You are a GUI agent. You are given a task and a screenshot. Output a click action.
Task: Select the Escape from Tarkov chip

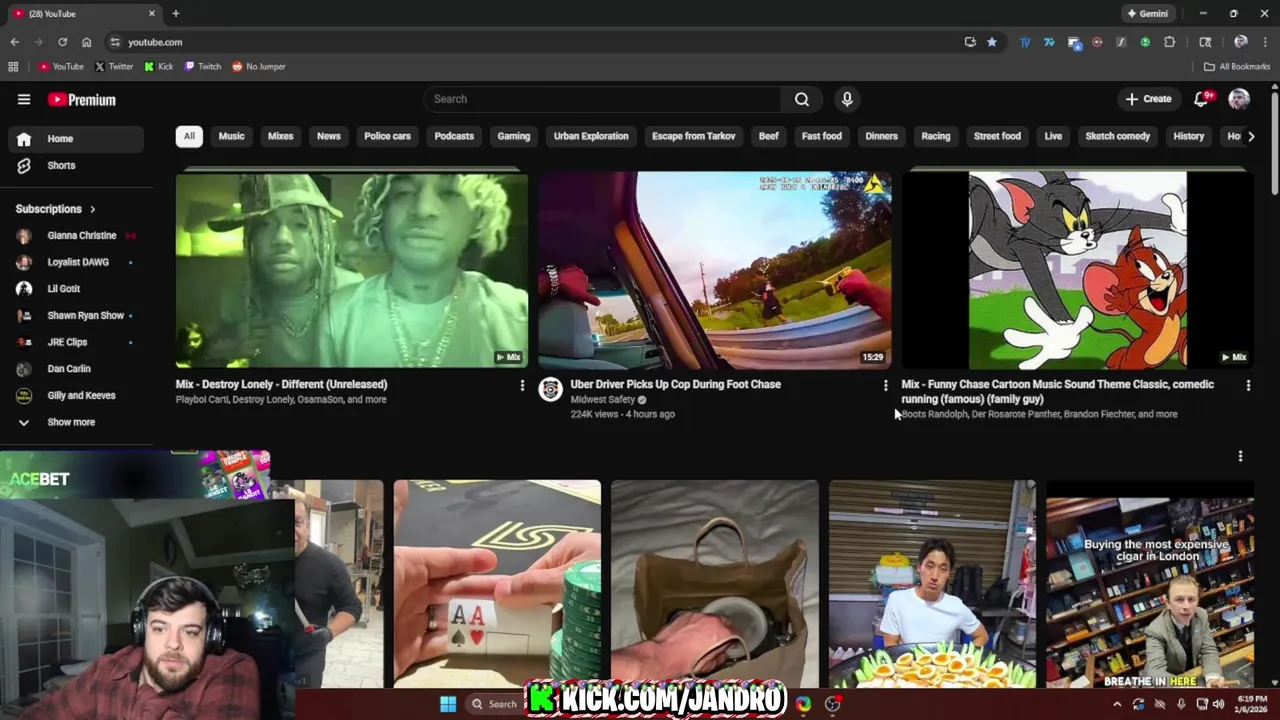point(693,136)
